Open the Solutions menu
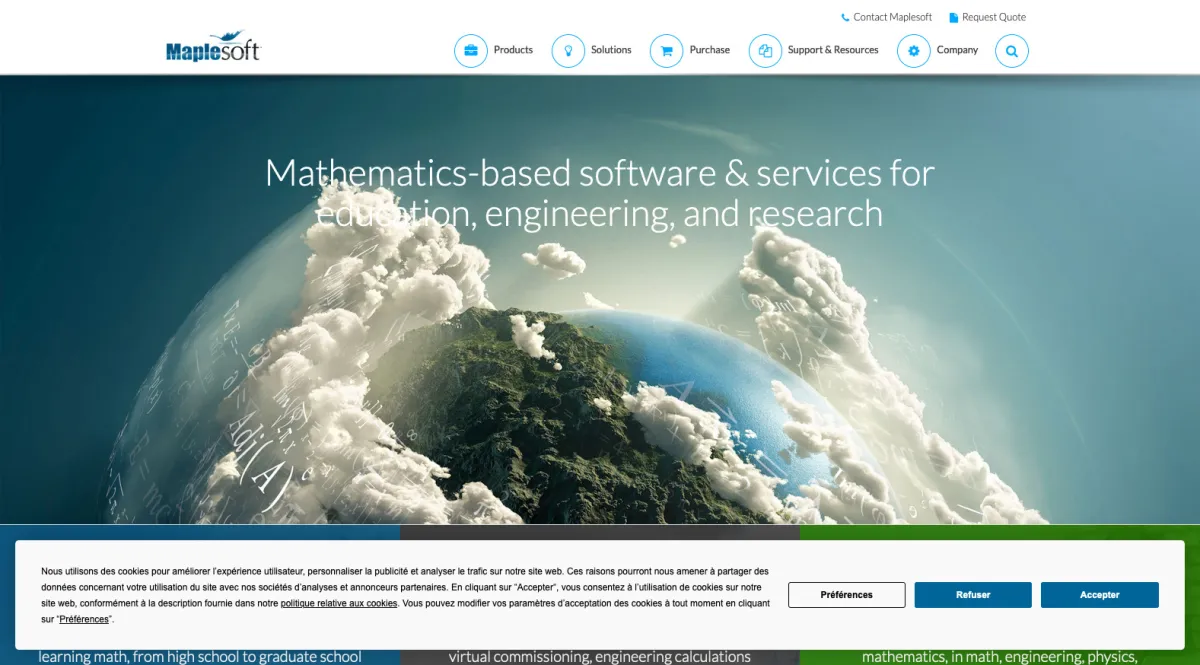Image resolution: width=1200 pixels, height=665 pixels. point(611,50)
